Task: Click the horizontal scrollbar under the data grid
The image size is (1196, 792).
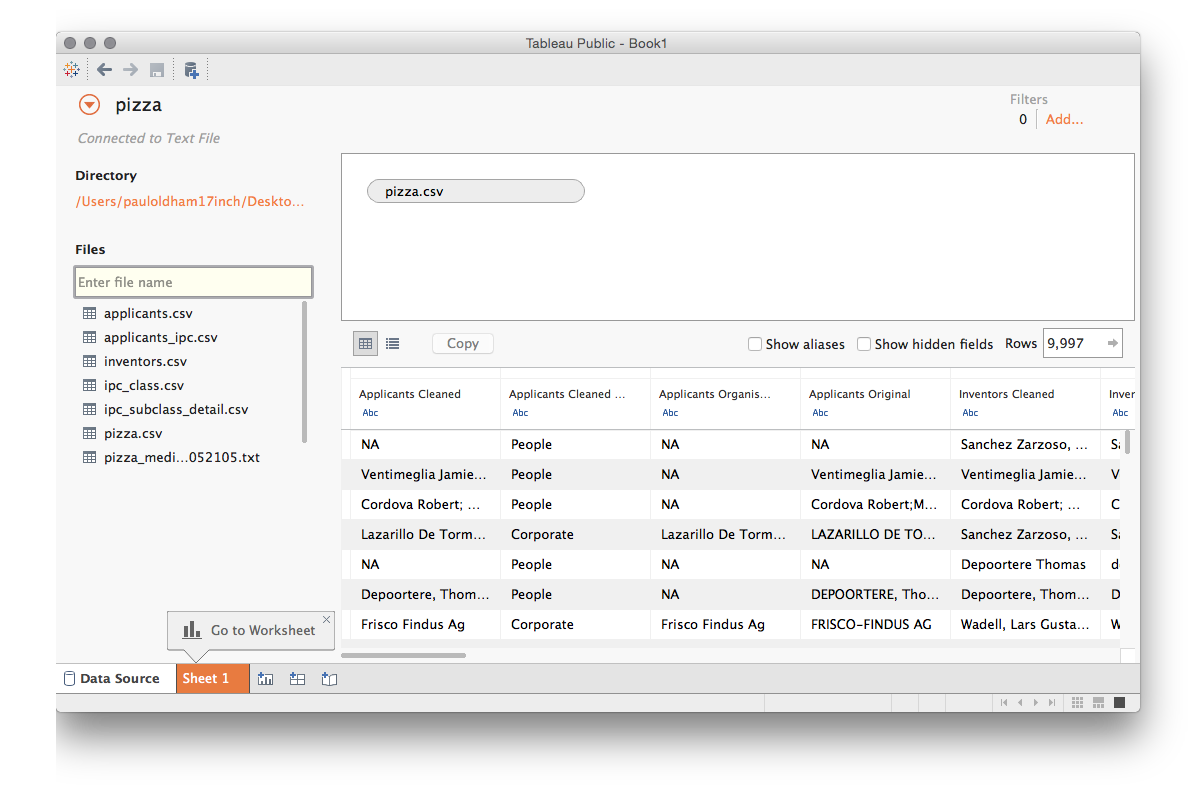Action: pyautogui.click(x=403, y=655)
